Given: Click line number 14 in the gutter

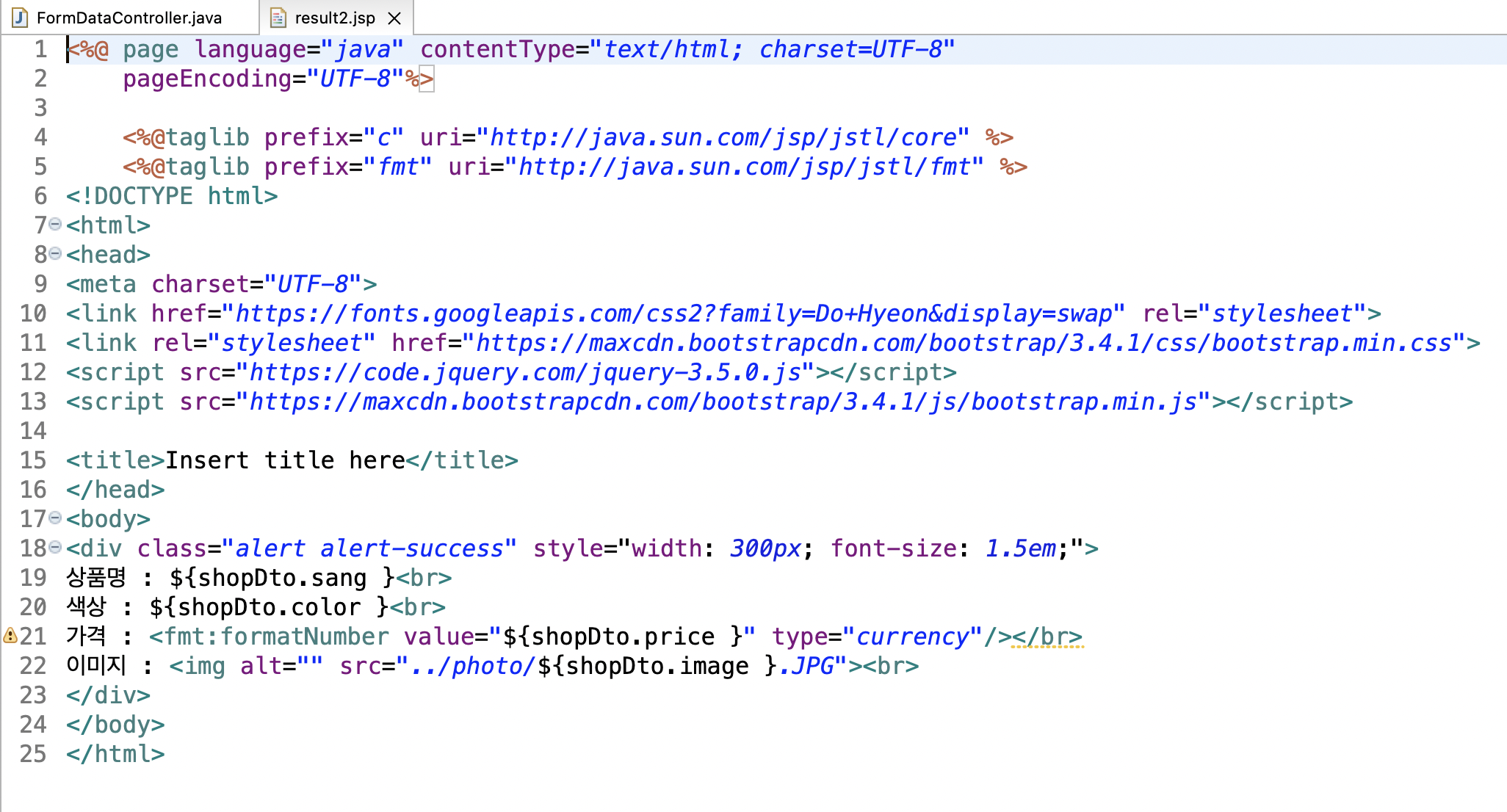Looking at the screenshot, I should click(x=33, y=431).
